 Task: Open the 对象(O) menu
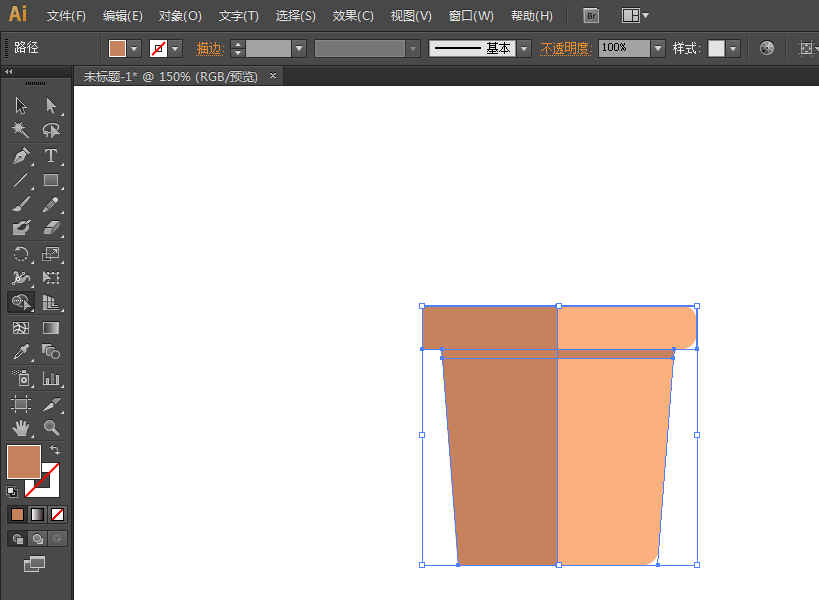[180, 16]
